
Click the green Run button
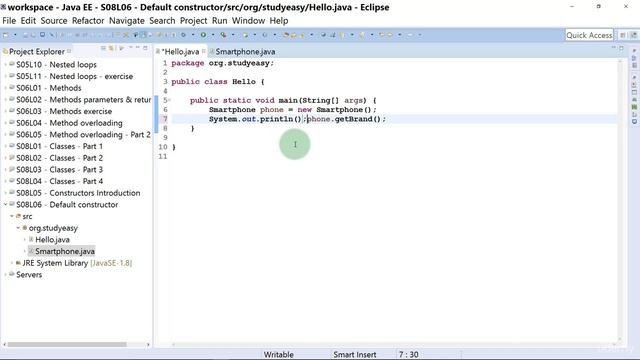203,35
